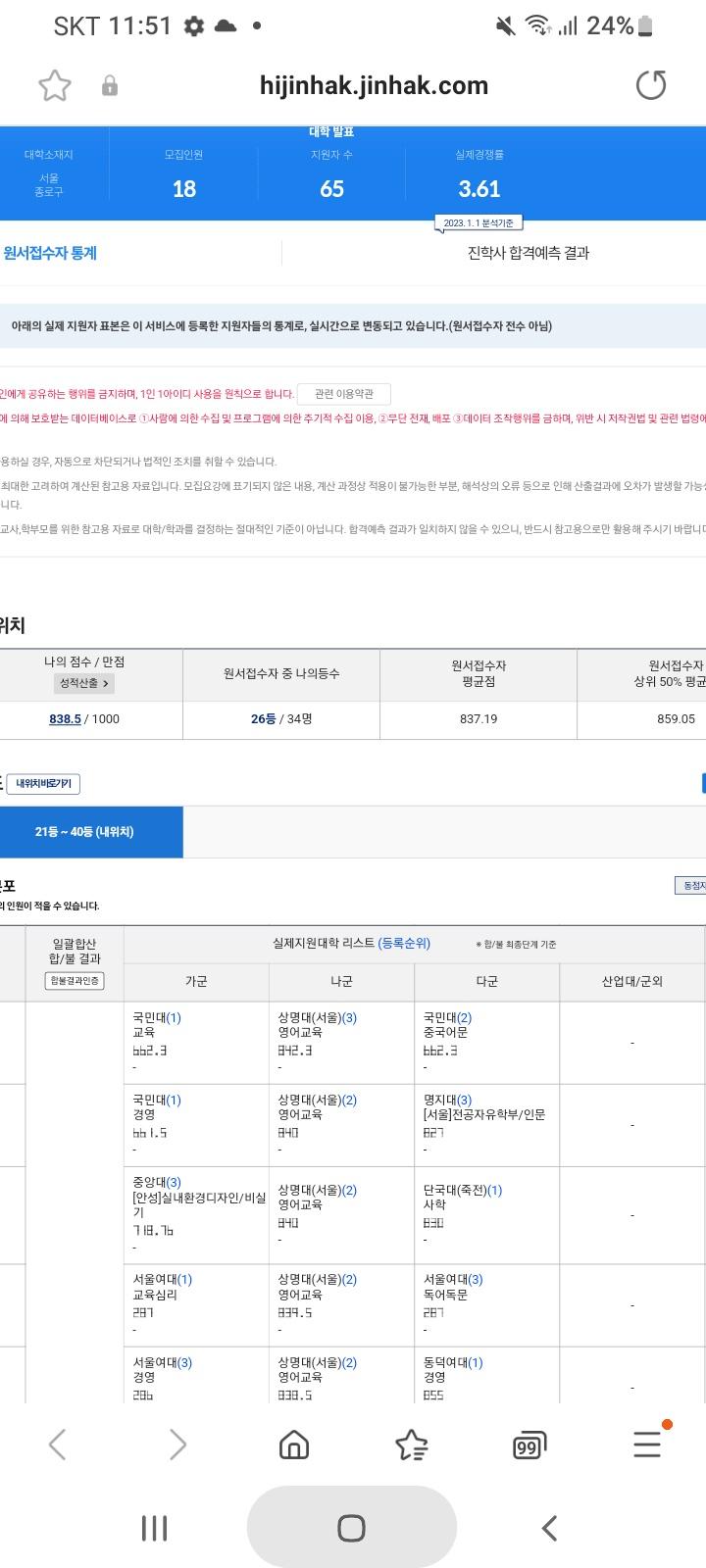Viewport: 706px width, 1568px height.
Task: Open my score 838.5 link
Action: click(65, 719)
